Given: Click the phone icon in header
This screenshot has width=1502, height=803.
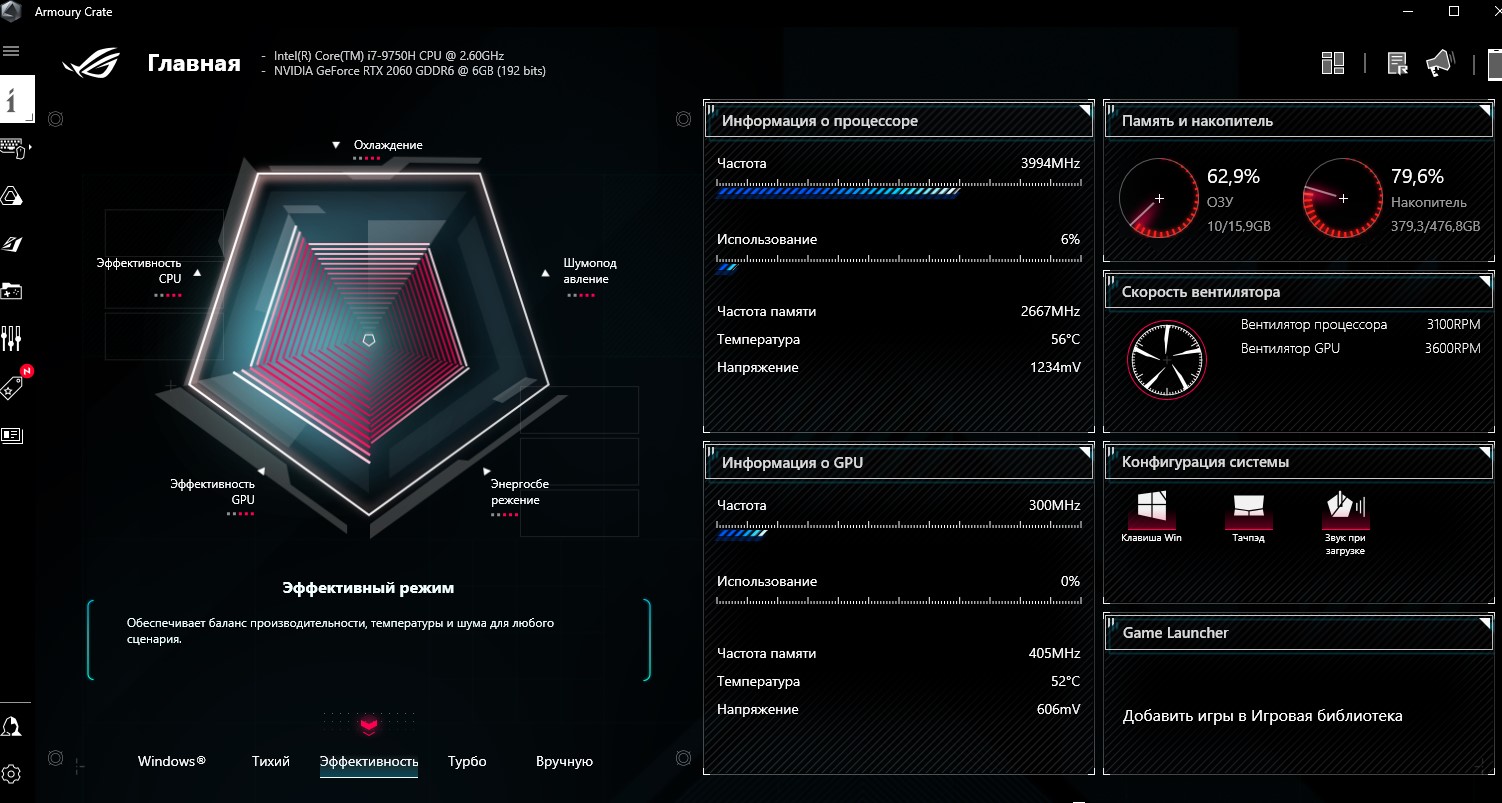Looking at the screenshot, I should (1494, 64).
